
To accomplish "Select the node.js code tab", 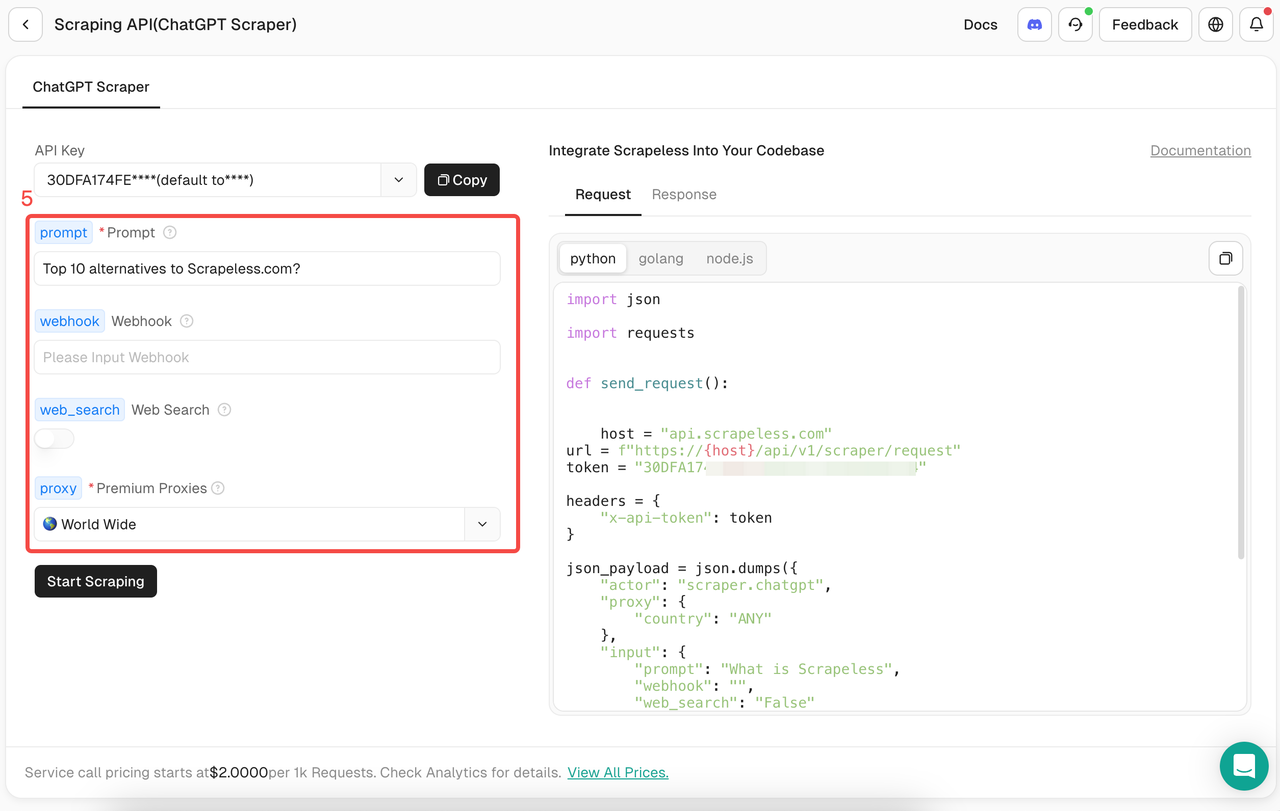I will click(730, 258).
